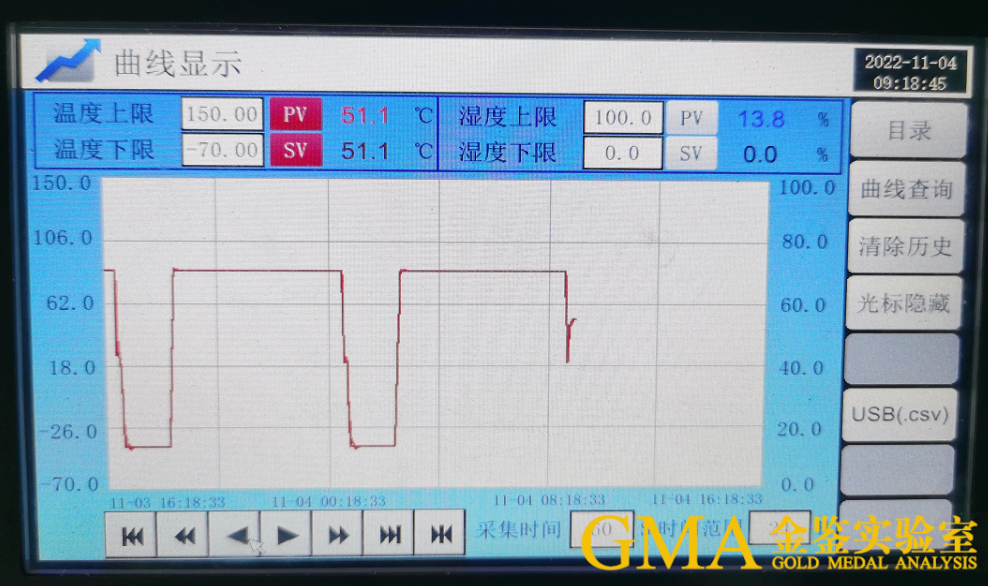Screen dimensions: 988x586
Task: Click the blue chart logo icon
Action: pyautogui.click(x=68, y=62)
